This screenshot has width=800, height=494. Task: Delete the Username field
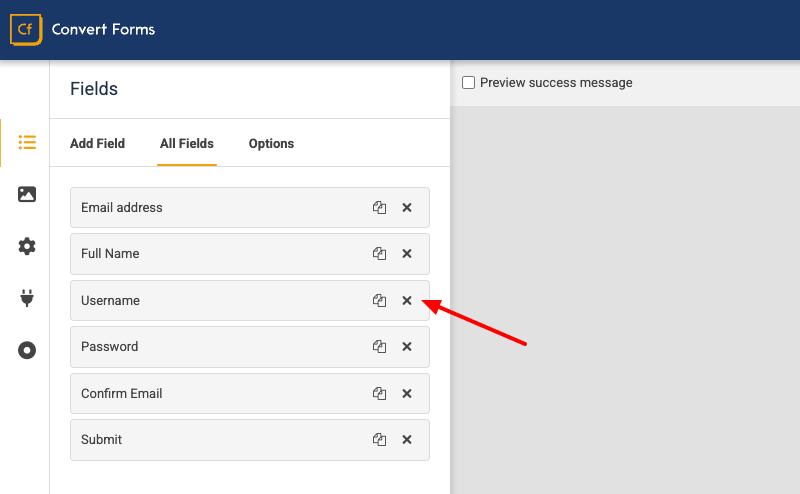pos(407,301)
